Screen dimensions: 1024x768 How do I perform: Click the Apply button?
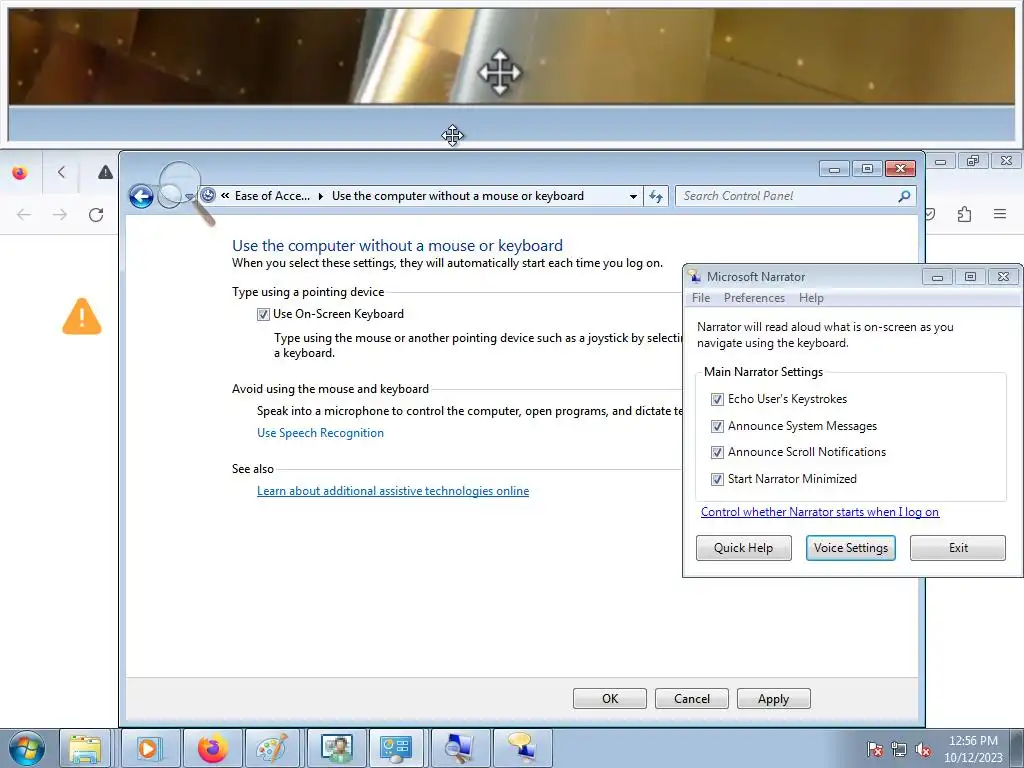(774, 699)
